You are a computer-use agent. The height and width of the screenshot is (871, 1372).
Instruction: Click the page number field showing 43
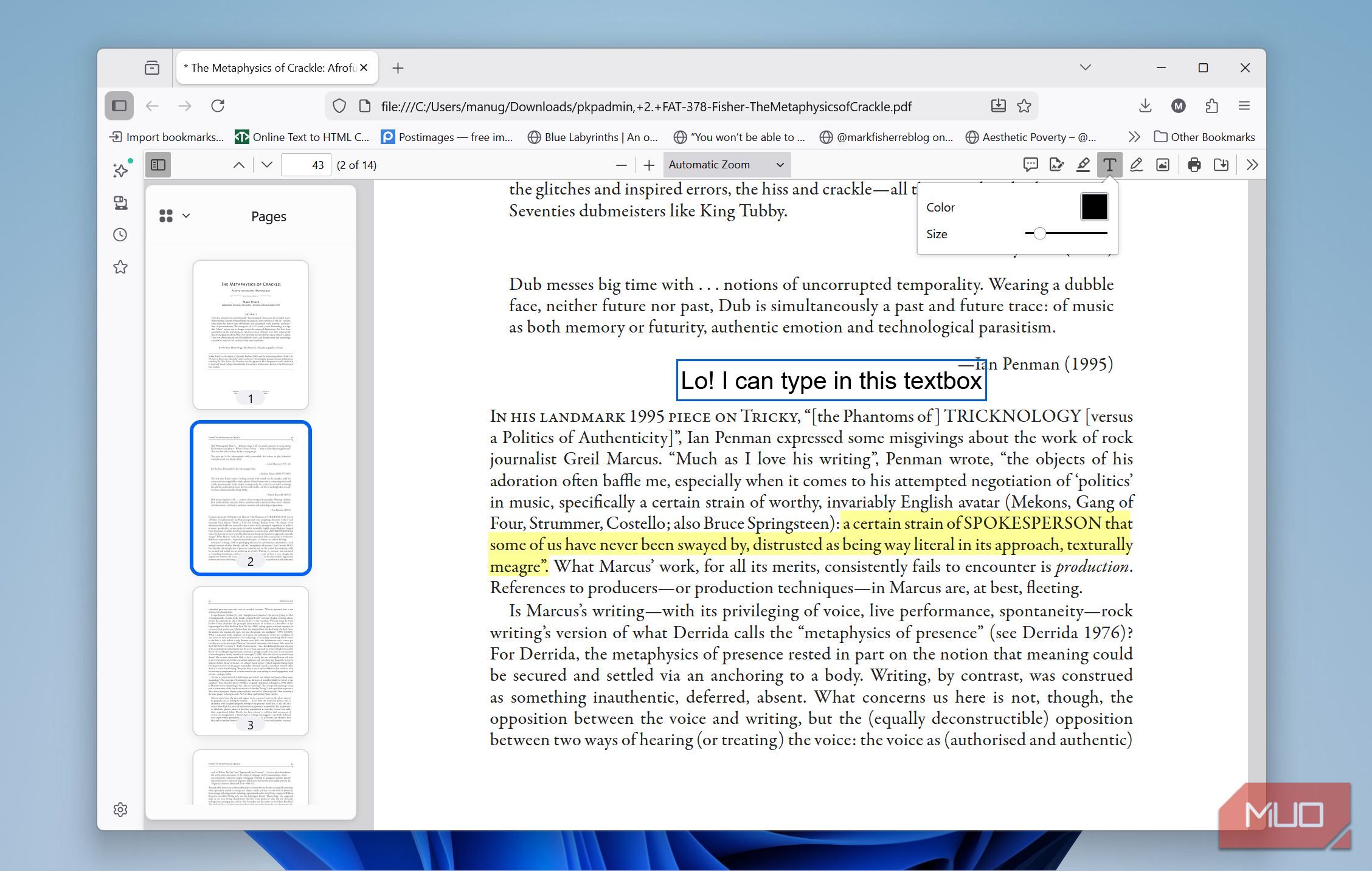tap(306, 165)
